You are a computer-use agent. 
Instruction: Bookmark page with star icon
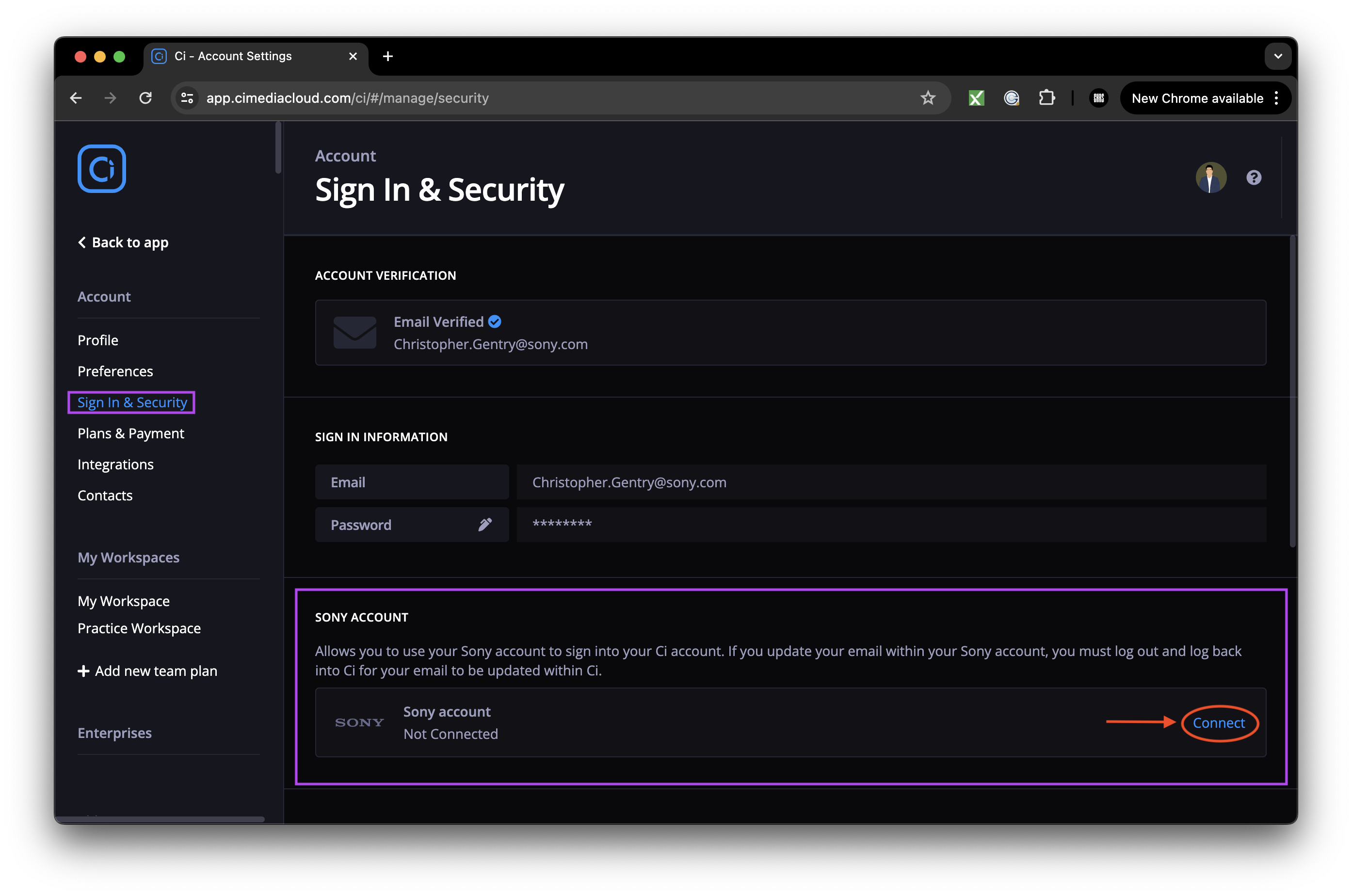928,98
